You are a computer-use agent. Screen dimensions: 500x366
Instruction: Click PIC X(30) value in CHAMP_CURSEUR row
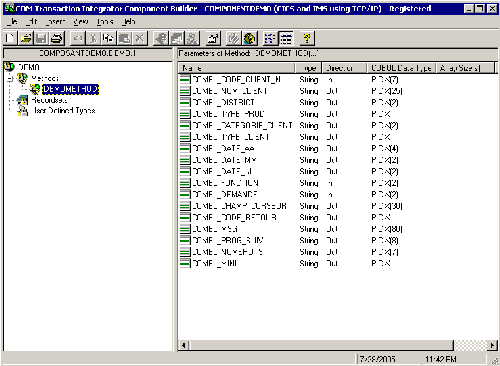pyautogui.click(x=387, y=206)
